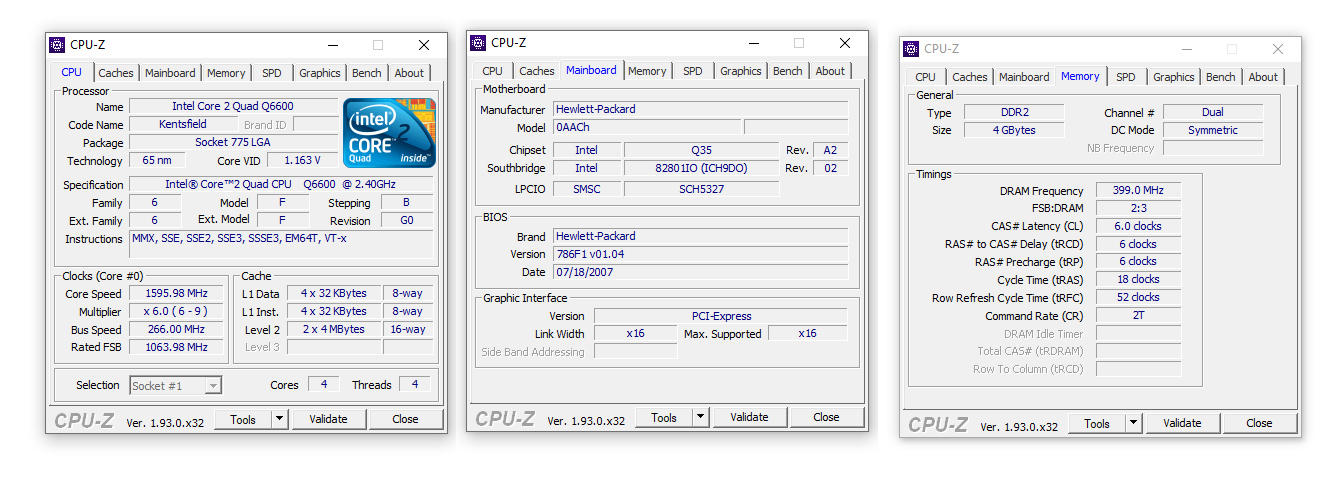
Task: Select SPD tab in the middle Mainboard window
Action: click(693, 71)
